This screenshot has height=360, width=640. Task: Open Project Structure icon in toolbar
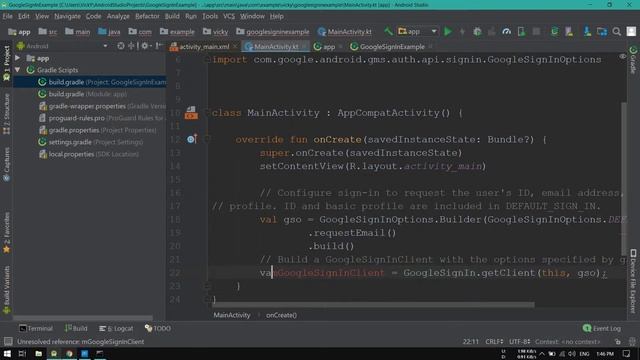tap(602, 31)
